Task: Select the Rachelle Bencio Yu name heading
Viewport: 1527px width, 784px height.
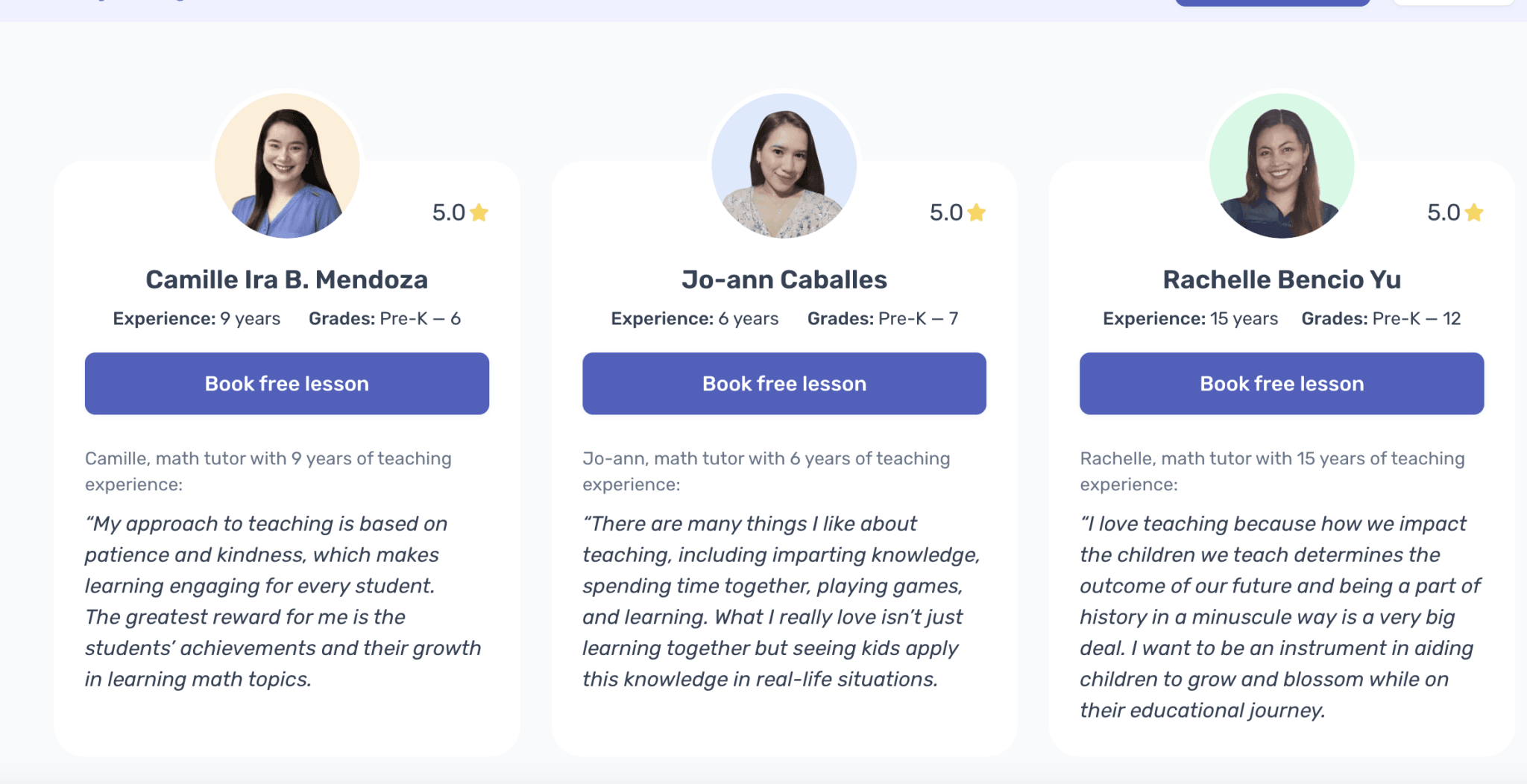Action: [1282, 279]
